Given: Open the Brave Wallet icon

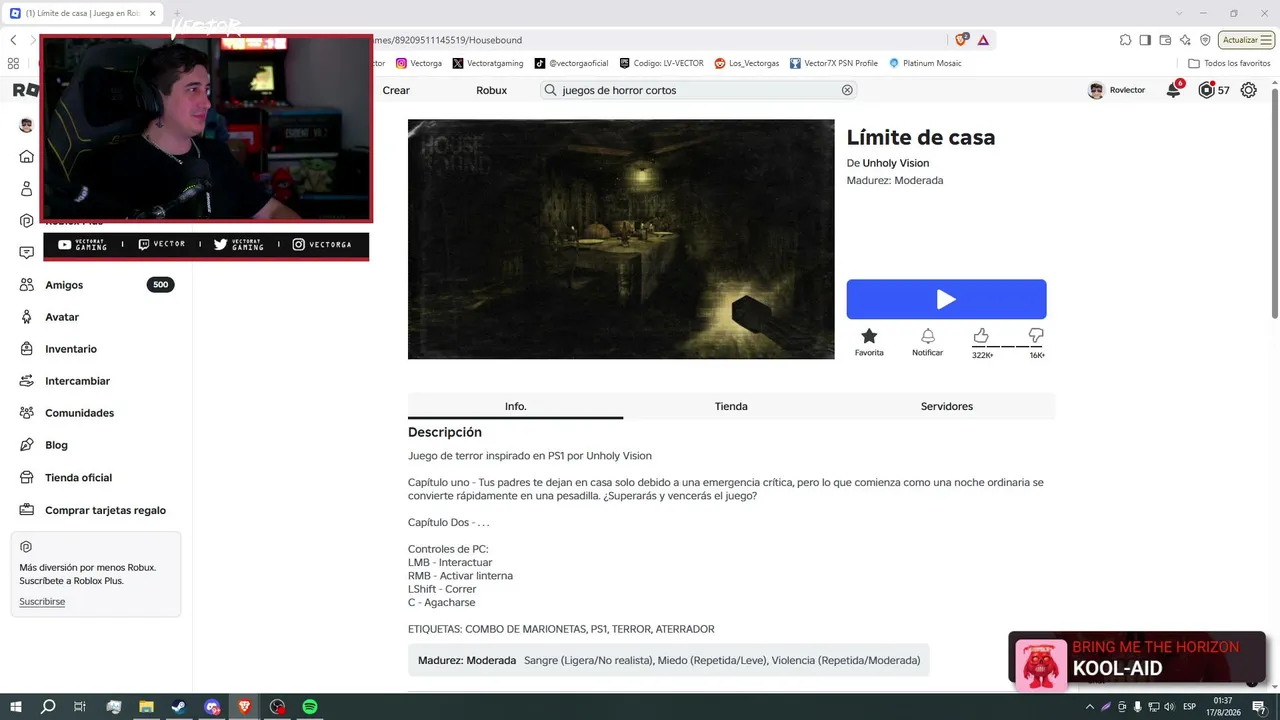Looking at the screenshot, I should 1166,40.
